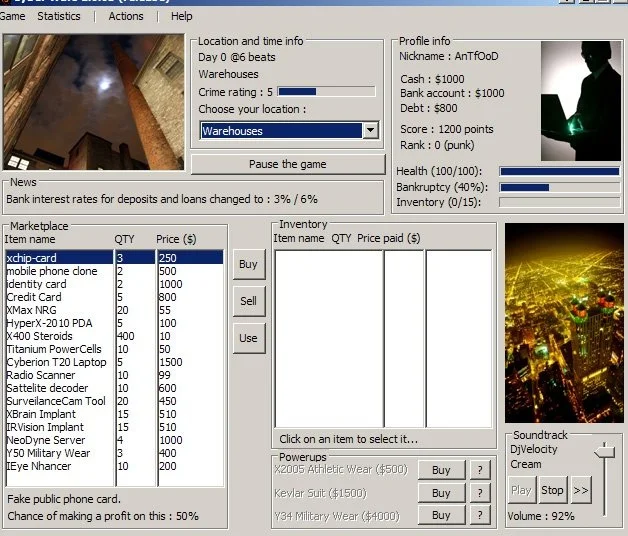
Task: Select Cyberion T20 Laptop in the marketplace
Action: (55, 362)
